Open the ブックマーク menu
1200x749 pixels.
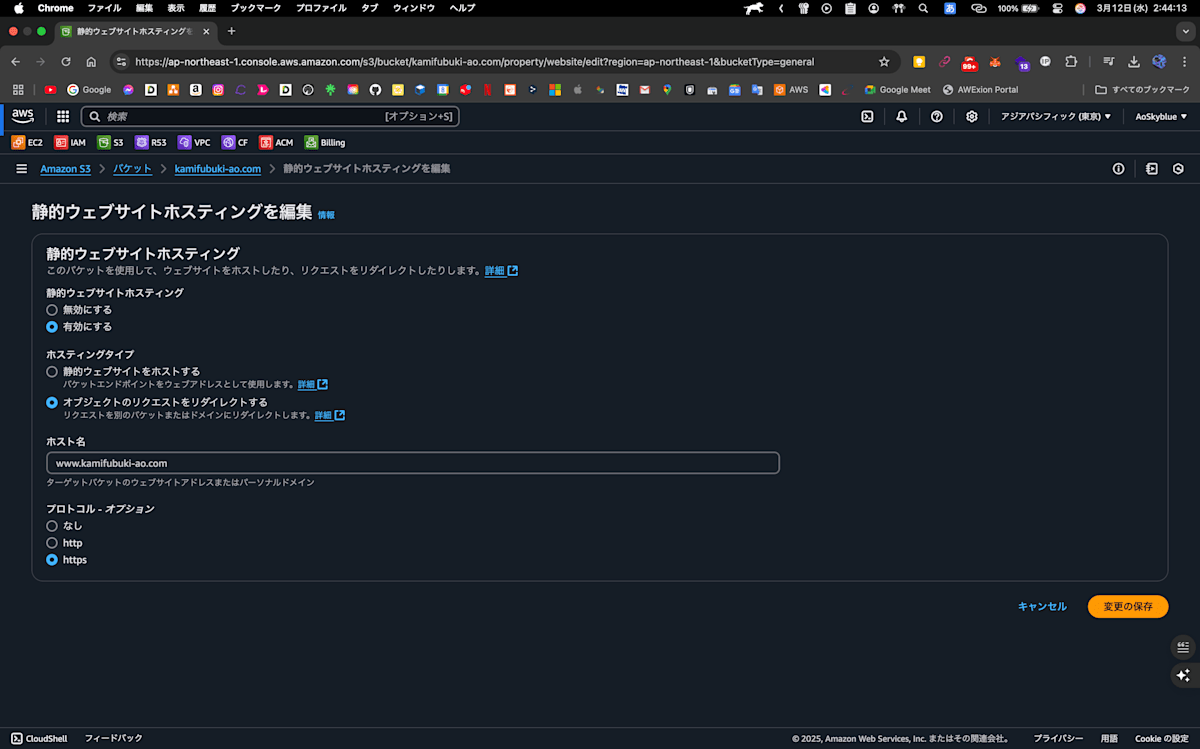click(255, 8)
